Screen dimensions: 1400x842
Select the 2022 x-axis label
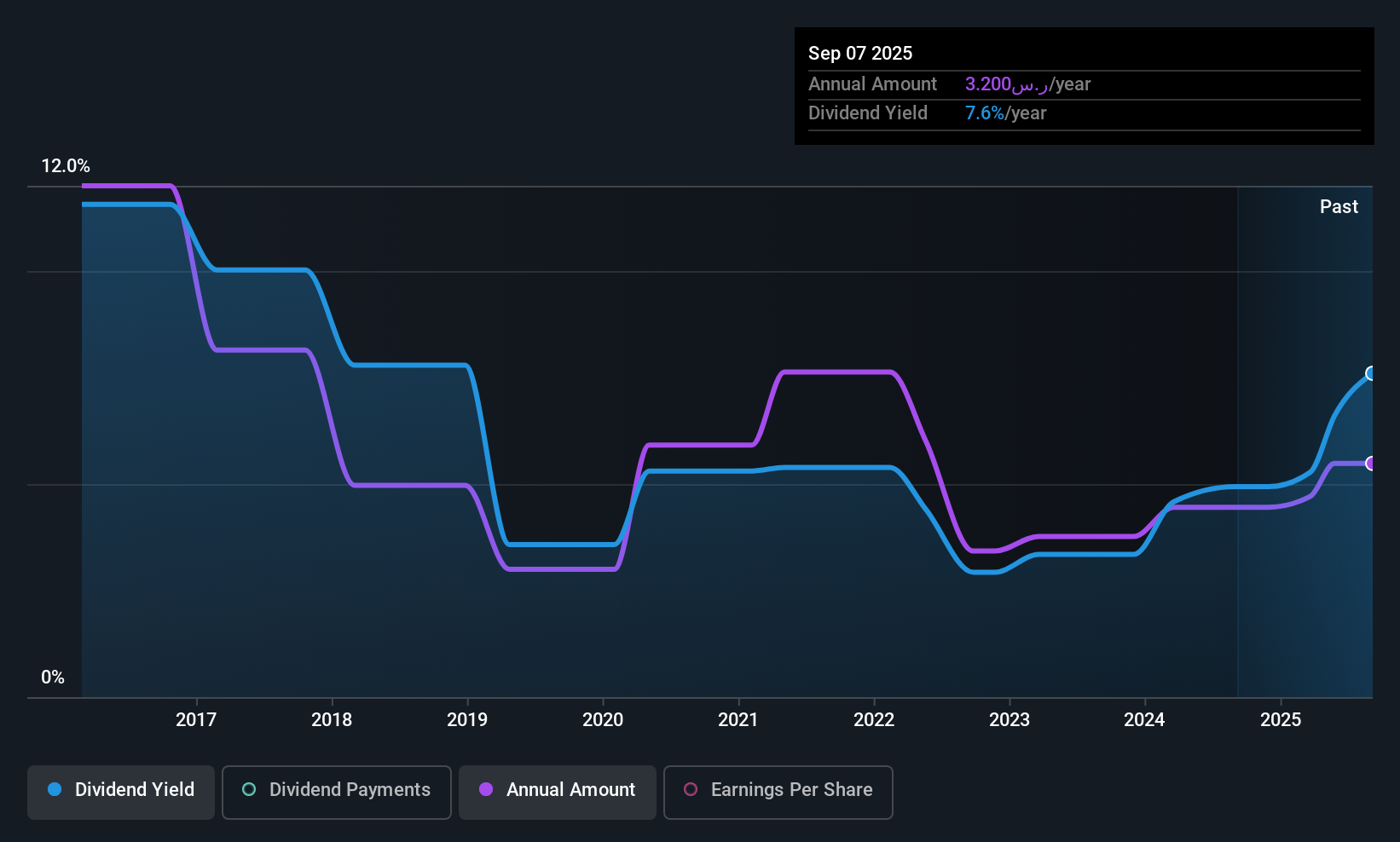tap(874, 720)
